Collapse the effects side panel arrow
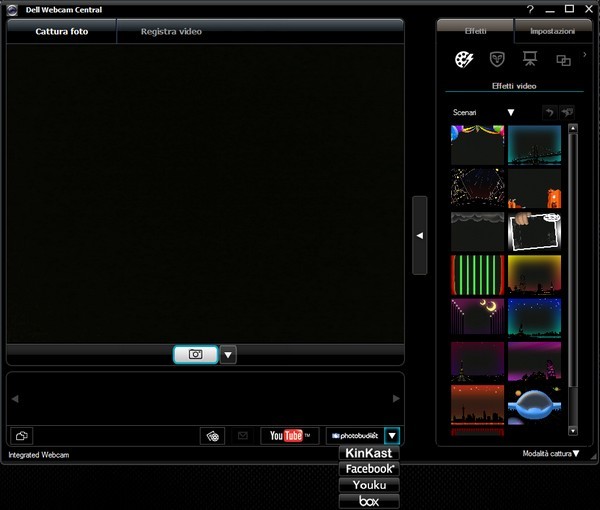 tap(420, 235)
